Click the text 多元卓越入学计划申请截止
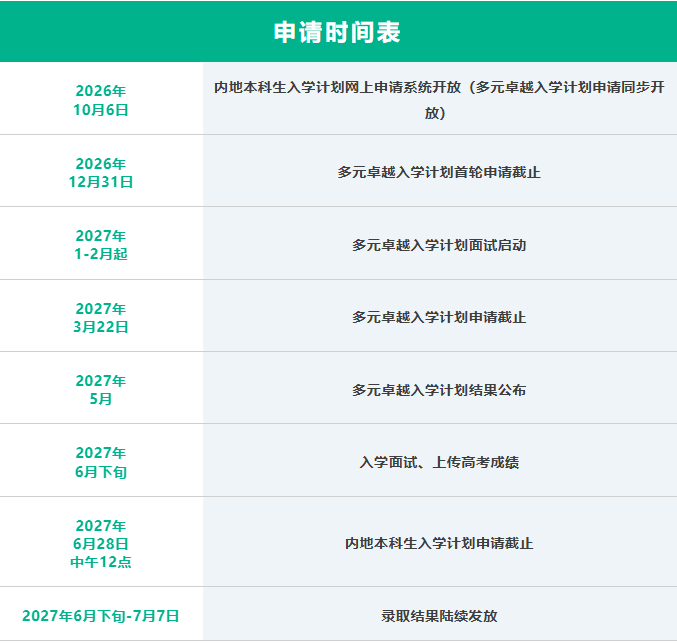The width and height of the screenshot is (677, 643). coord(439,317)
